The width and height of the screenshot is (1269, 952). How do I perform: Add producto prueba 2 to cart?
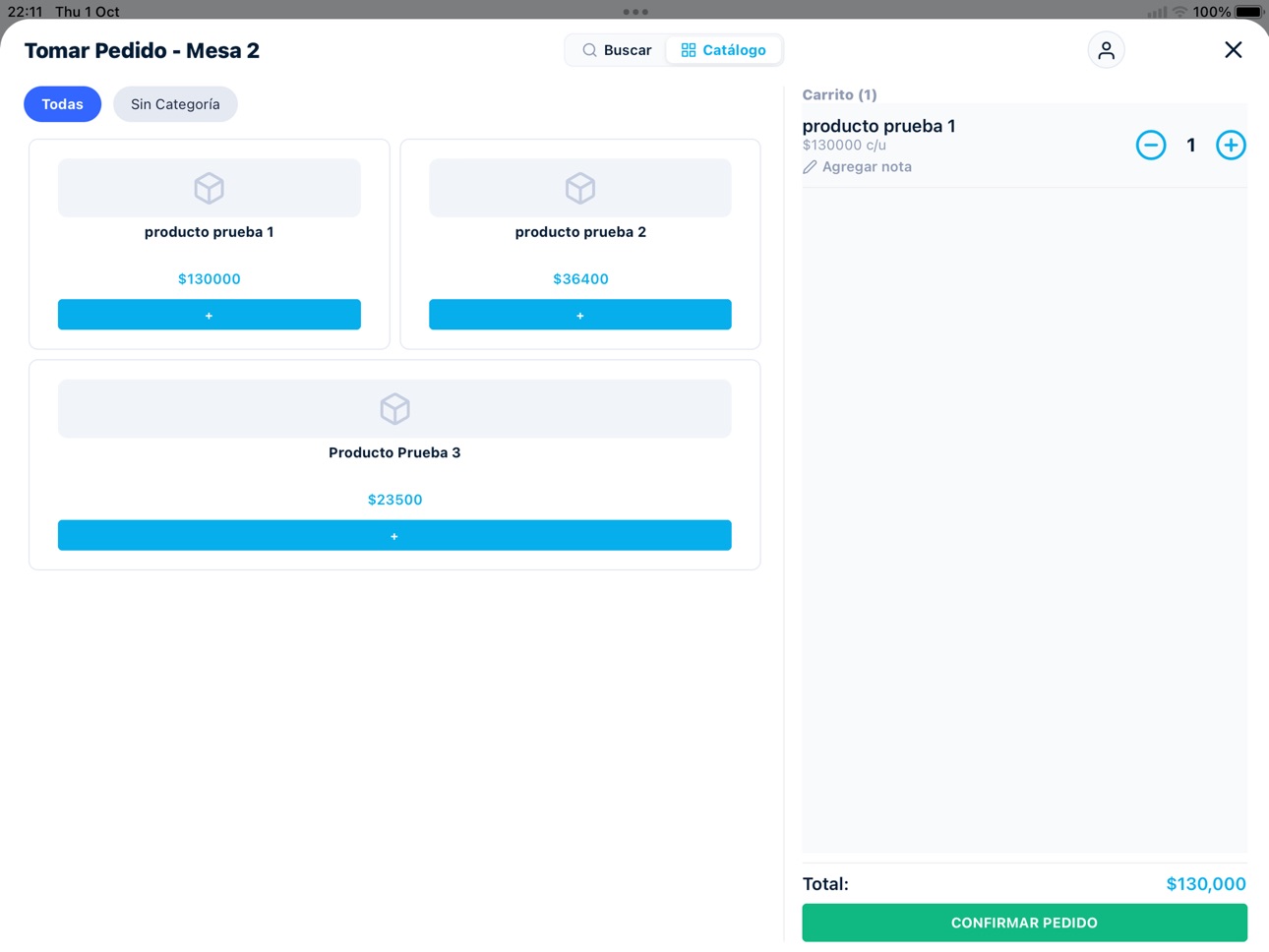coord(580,315)
